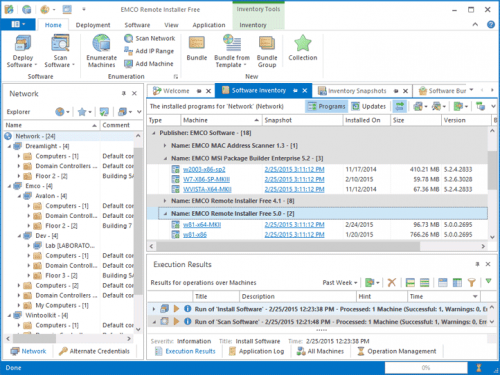The height and width of the screenshot is (375, 500).
Task: Open the w2003-x86-sp2 machine link
Action: coord(204,169)
